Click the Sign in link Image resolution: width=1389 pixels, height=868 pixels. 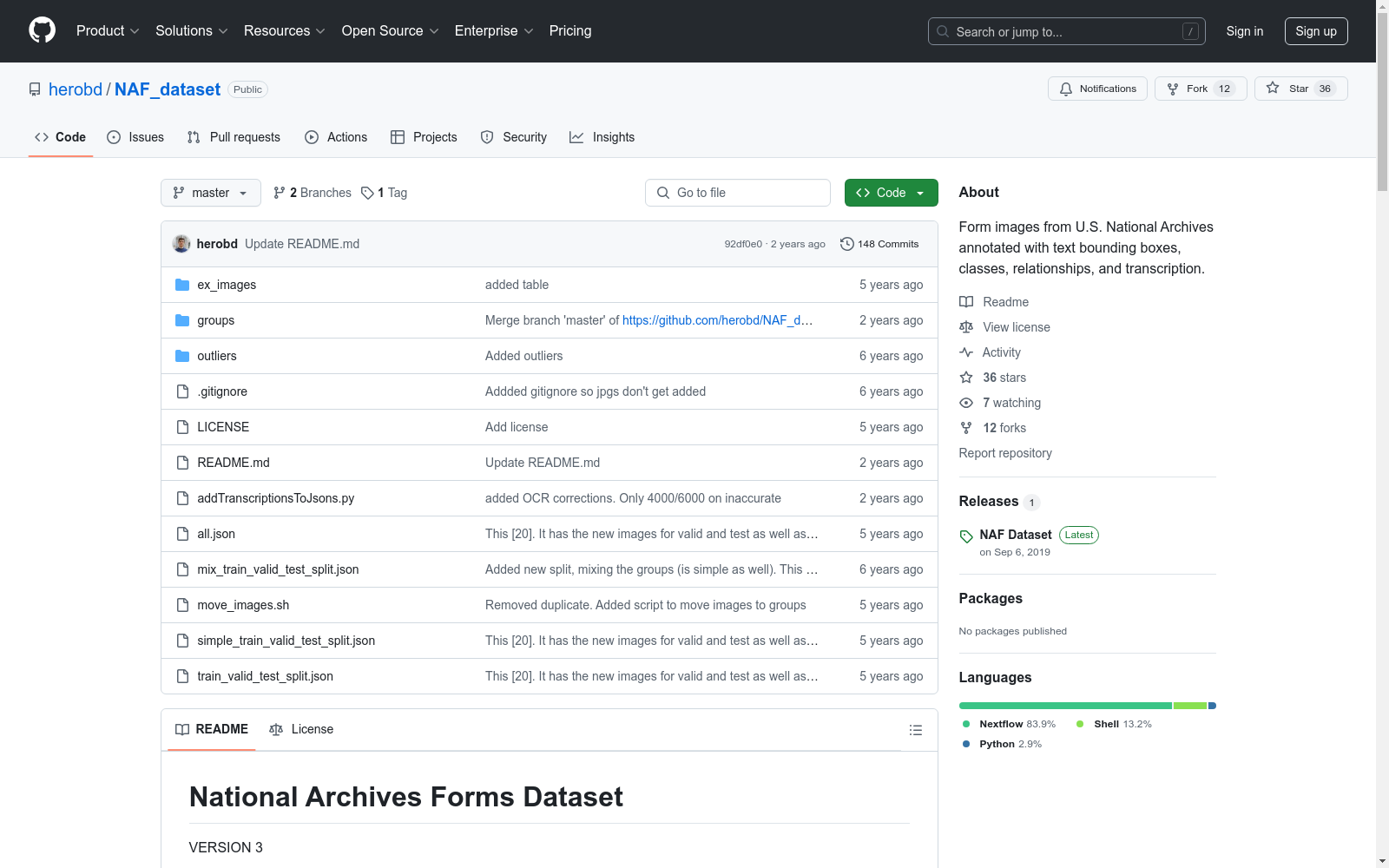1244,31
